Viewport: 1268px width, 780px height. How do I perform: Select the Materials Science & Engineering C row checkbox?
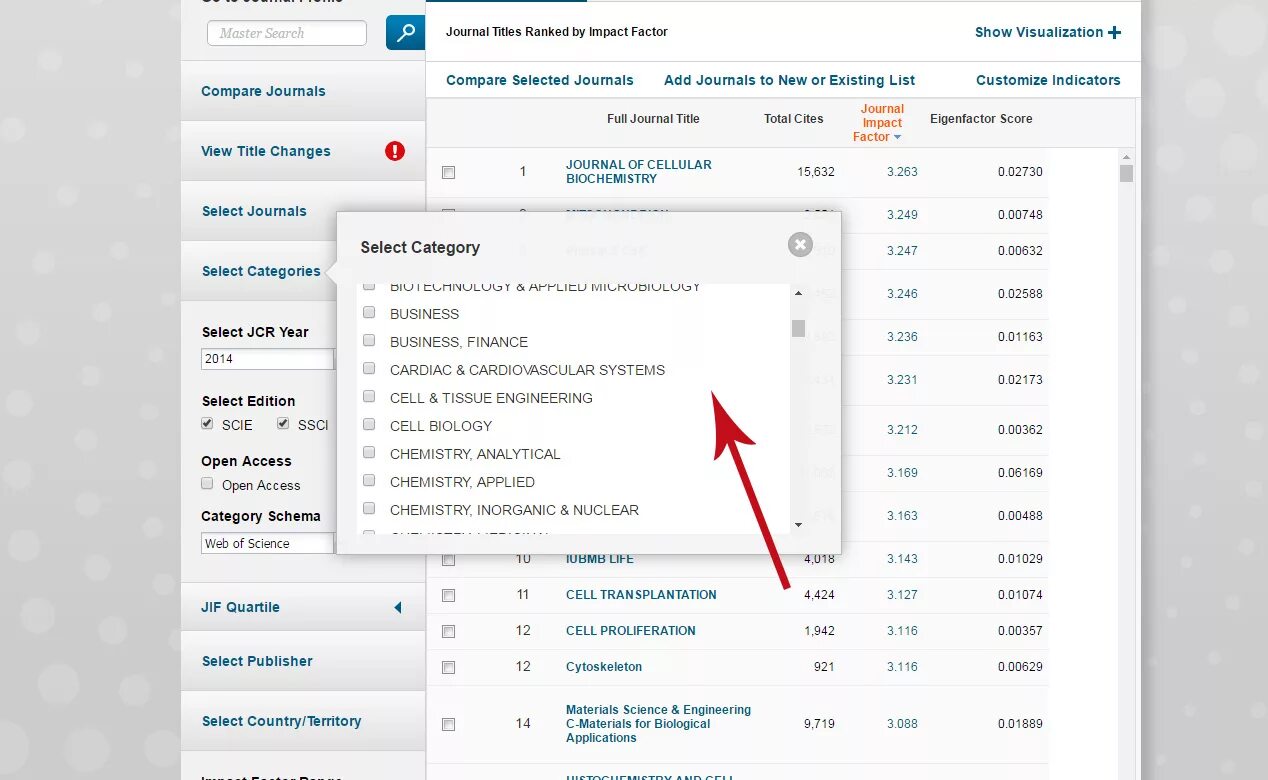pos(448,724)
